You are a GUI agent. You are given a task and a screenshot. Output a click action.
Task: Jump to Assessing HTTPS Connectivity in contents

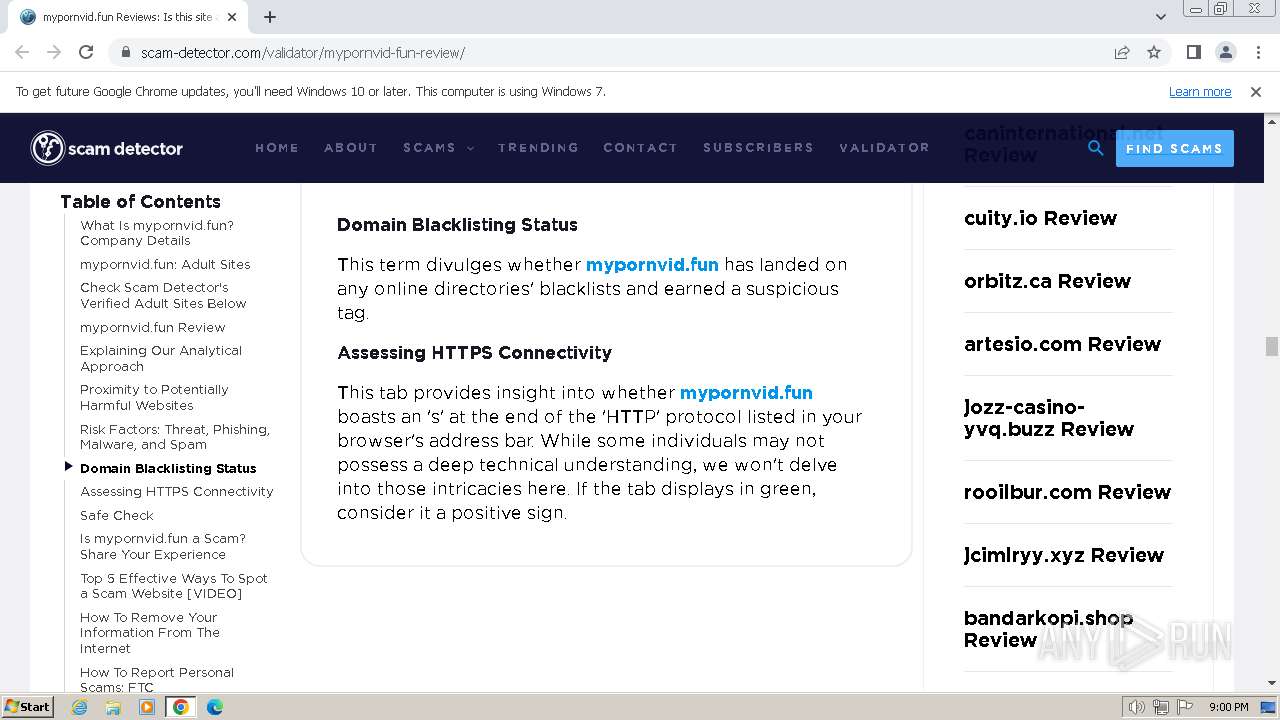[x=177, y=492]
